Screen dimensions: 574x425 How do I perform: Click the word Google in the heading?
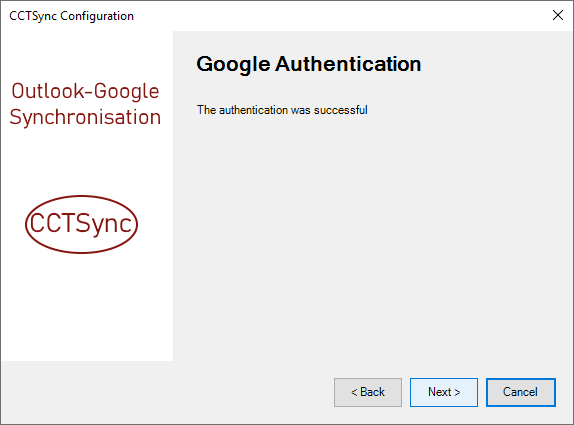(x=233, y=65)
